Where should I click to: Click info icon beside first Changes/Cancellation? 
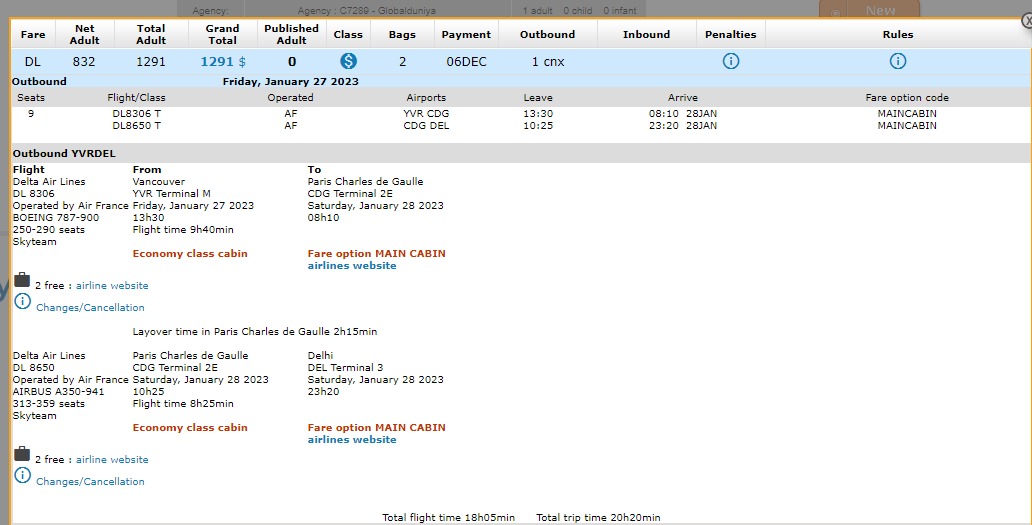click(23, 302)
